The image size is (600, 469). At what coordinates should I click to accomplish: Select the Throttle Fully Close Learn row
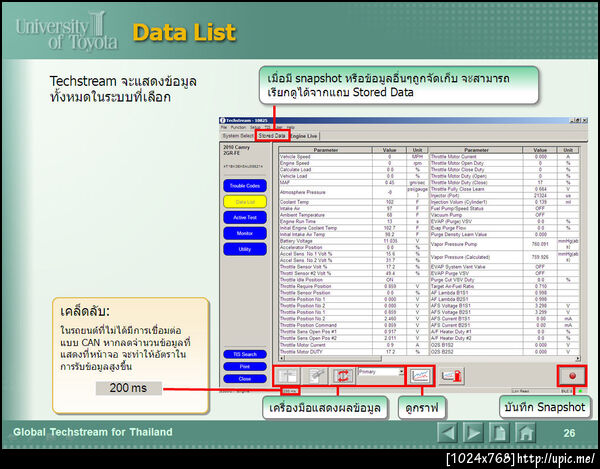tap(504, 189)
